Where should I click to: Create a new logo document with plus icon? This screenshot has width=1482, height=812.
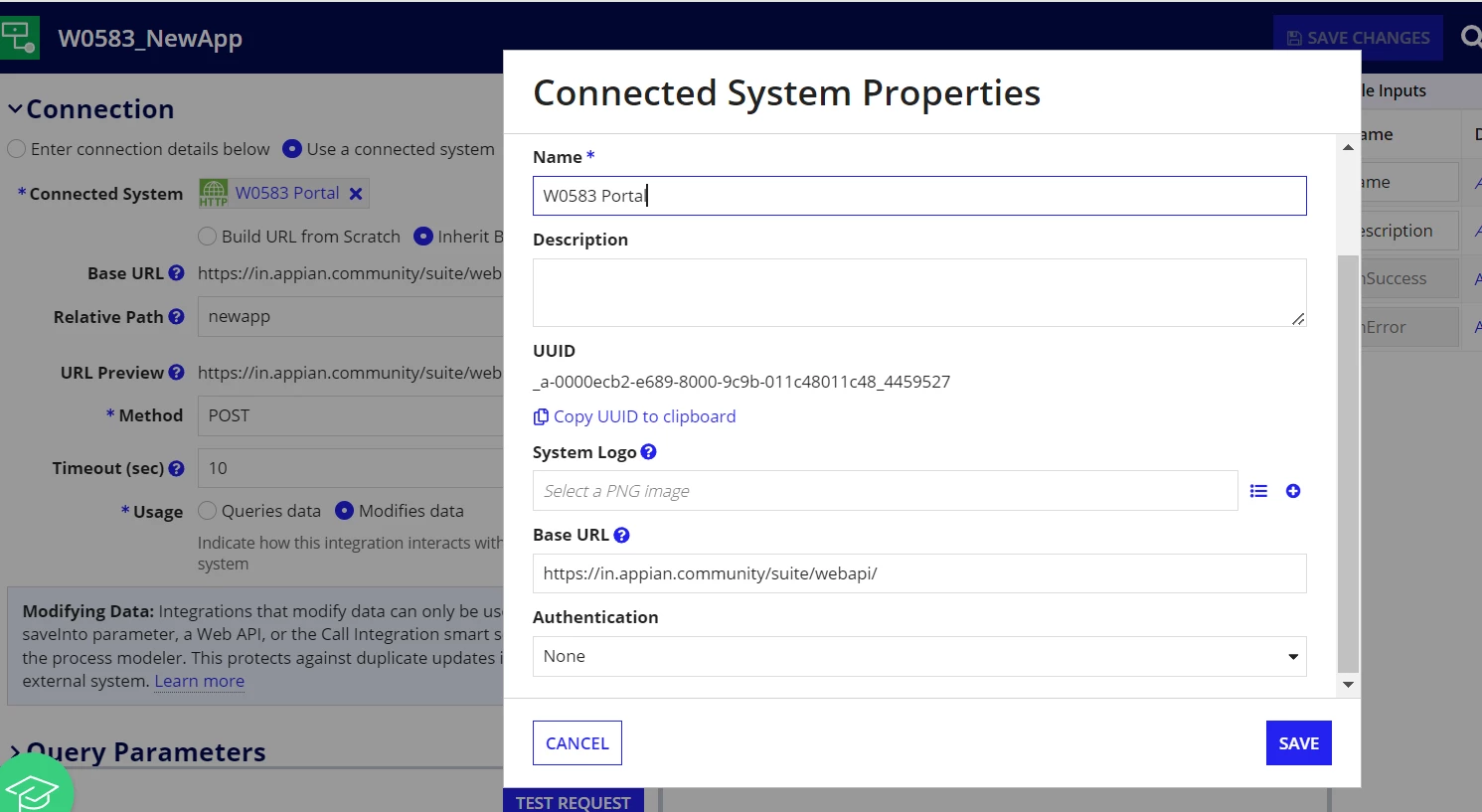[1293, 491]
